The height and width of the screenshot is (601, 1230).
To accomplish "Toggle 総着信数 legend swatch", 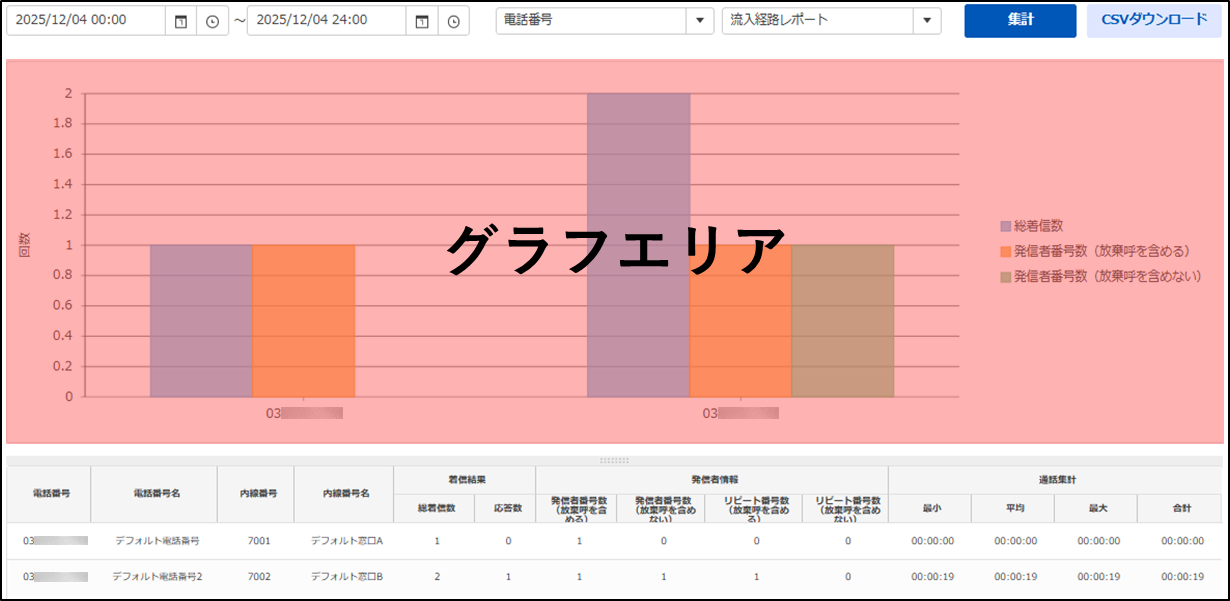I will [1005, 227].
